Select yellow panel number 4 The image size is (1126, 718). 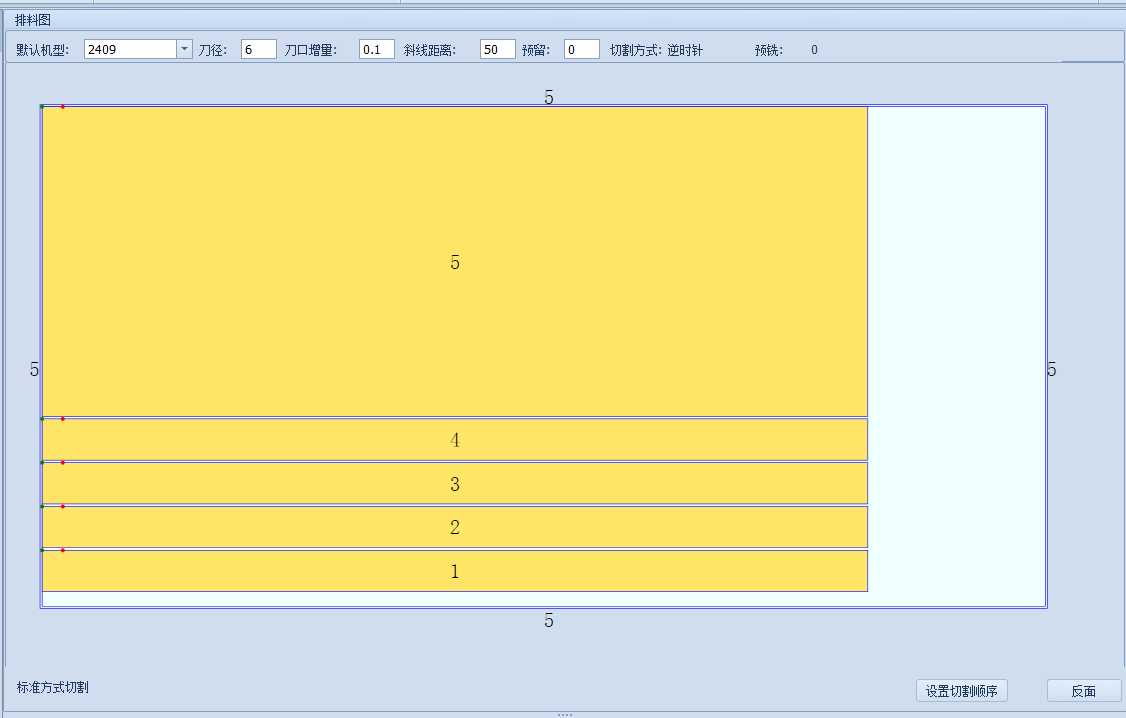click(455, 439)
